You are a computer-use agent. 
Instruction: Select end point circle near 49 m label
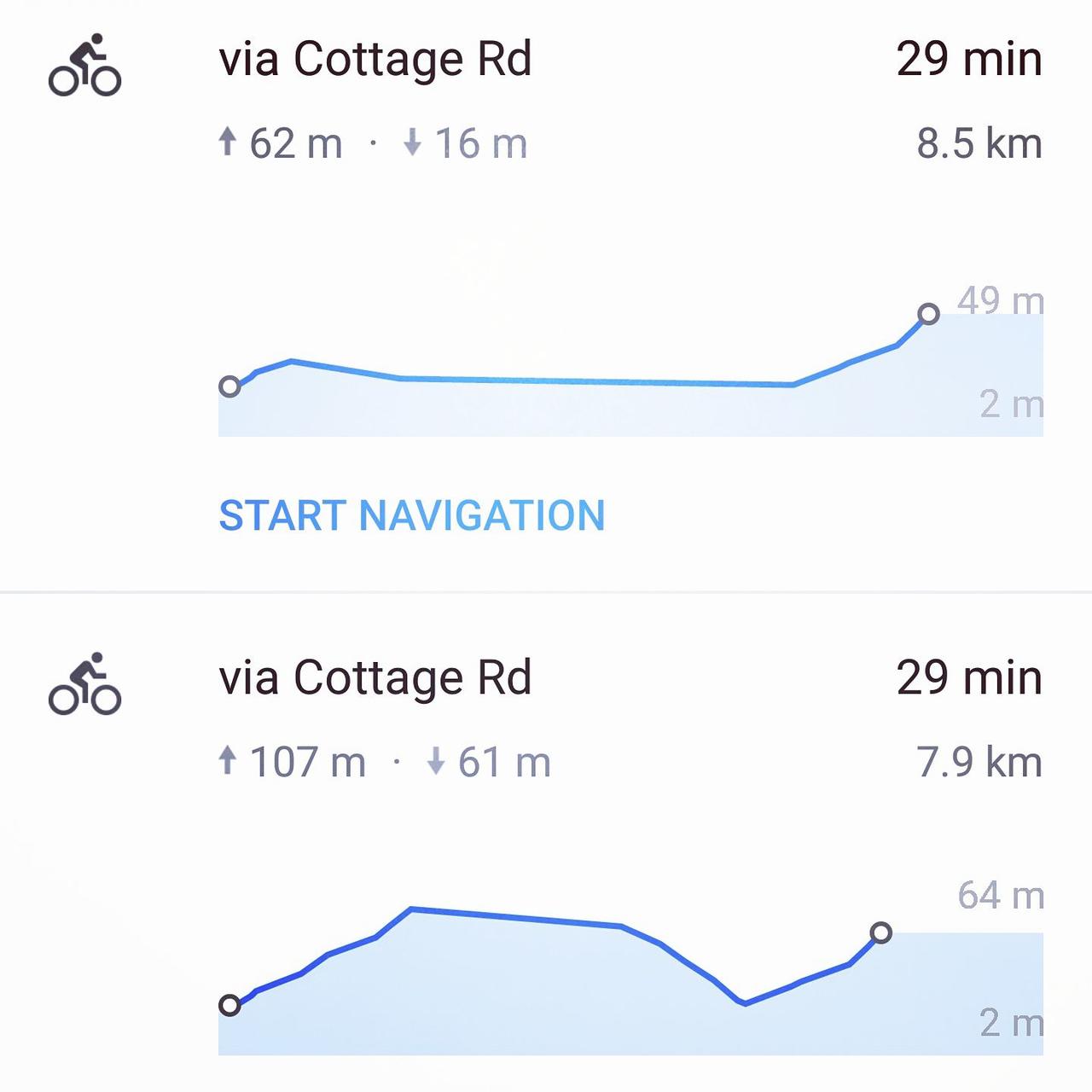click(929, 314)
